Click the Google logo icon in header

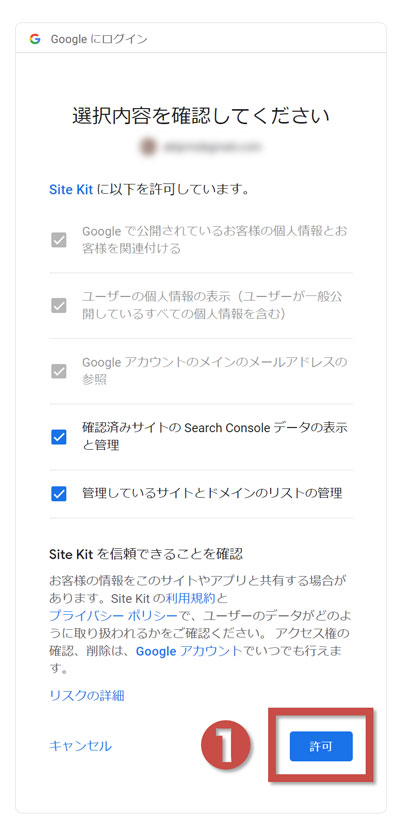[35, 39]
